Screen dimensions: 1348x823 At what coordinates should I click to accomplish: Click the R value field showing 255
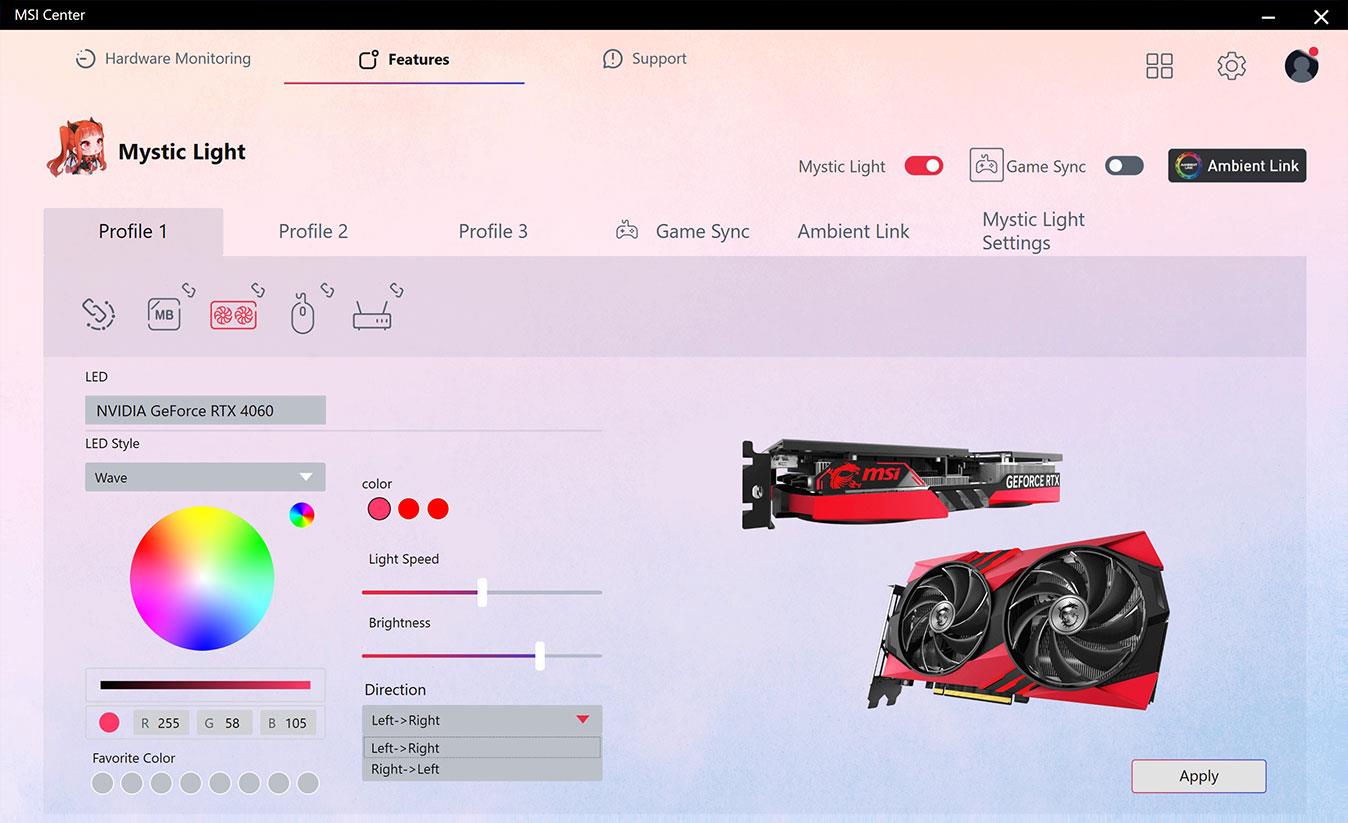(x=161, y=723)
